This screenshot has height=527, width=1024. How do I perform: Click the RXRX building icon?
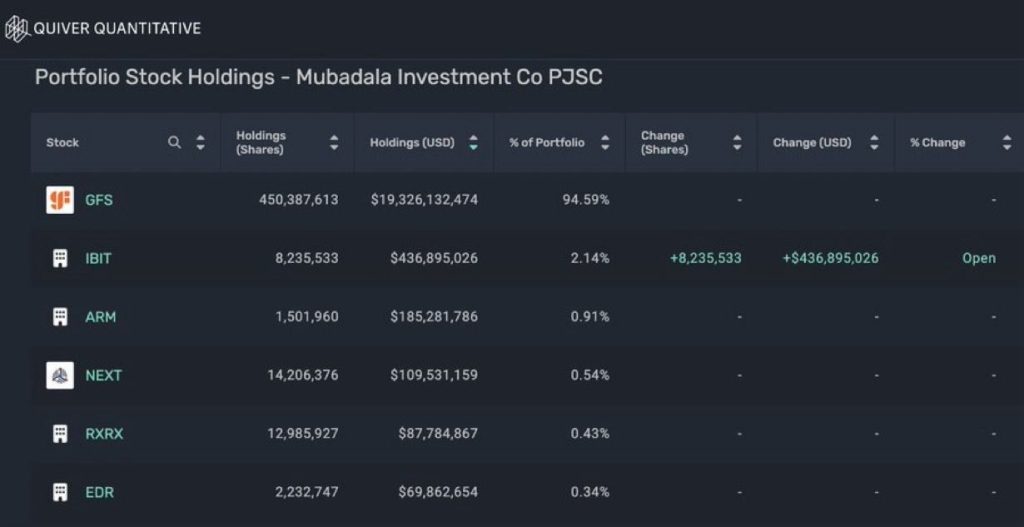tap(60, 434)
